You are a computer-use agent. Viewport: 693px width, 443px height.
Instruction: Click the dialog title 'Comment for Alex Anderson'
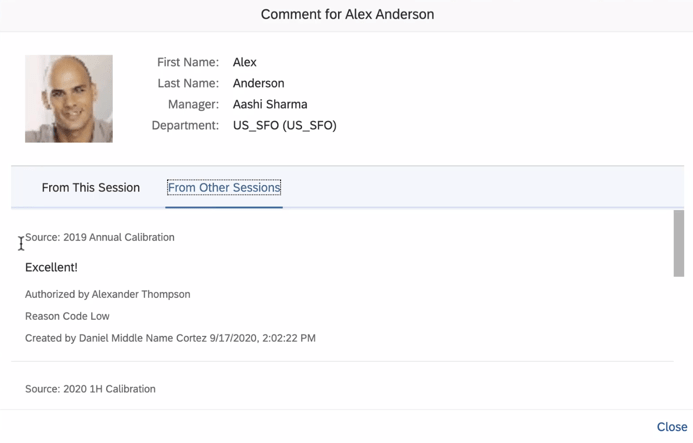347,15
